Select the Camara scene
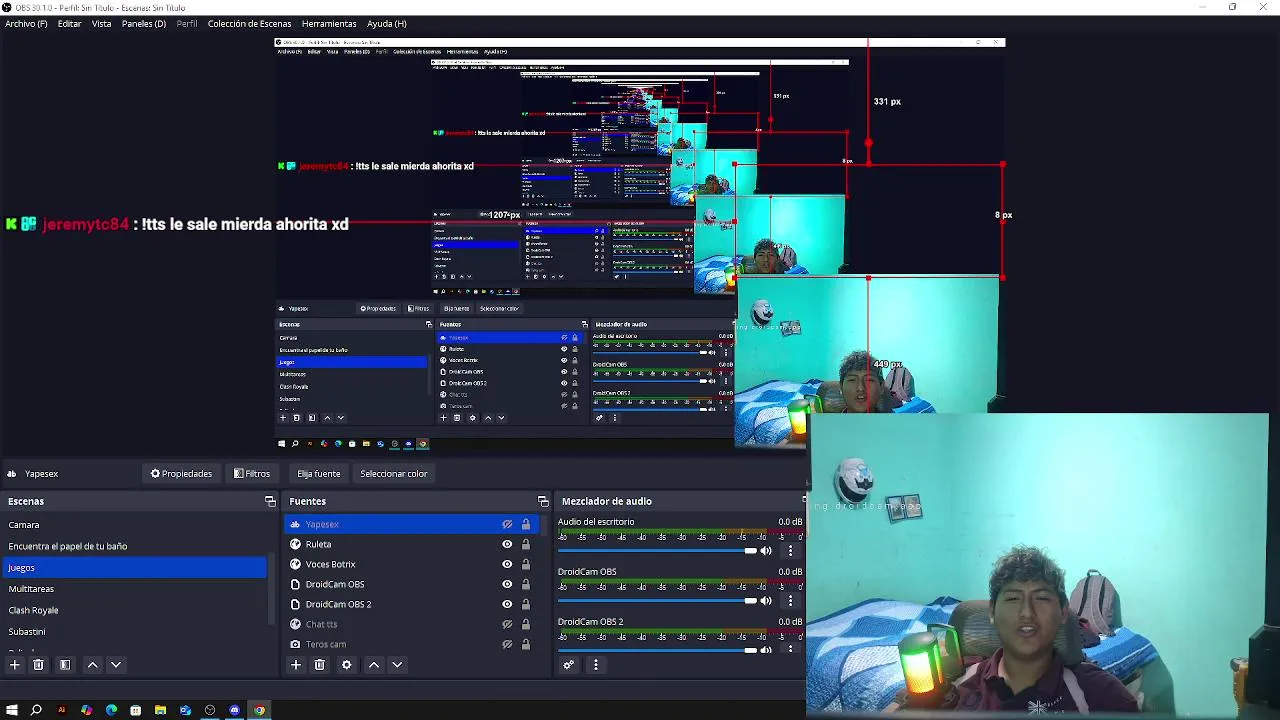The width and height of the screenshot is (1280, 720). click(135, 525)
